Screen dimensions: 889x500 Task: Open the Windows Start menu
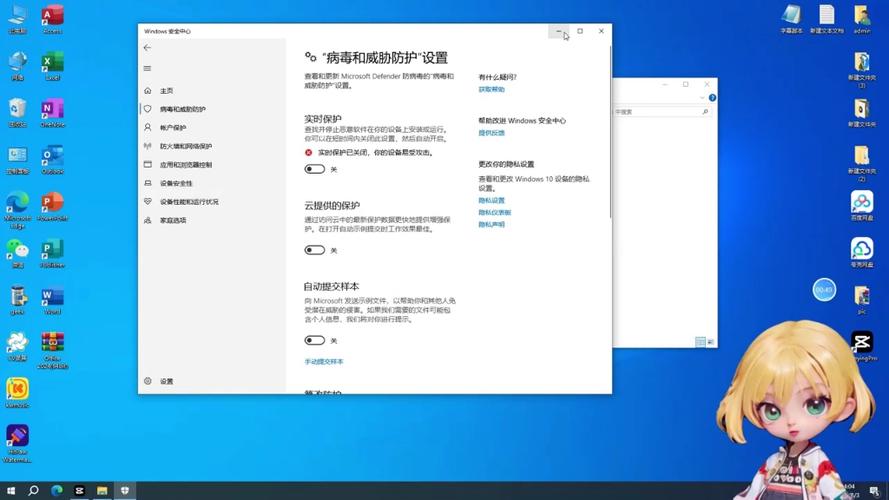click(11, 490)
